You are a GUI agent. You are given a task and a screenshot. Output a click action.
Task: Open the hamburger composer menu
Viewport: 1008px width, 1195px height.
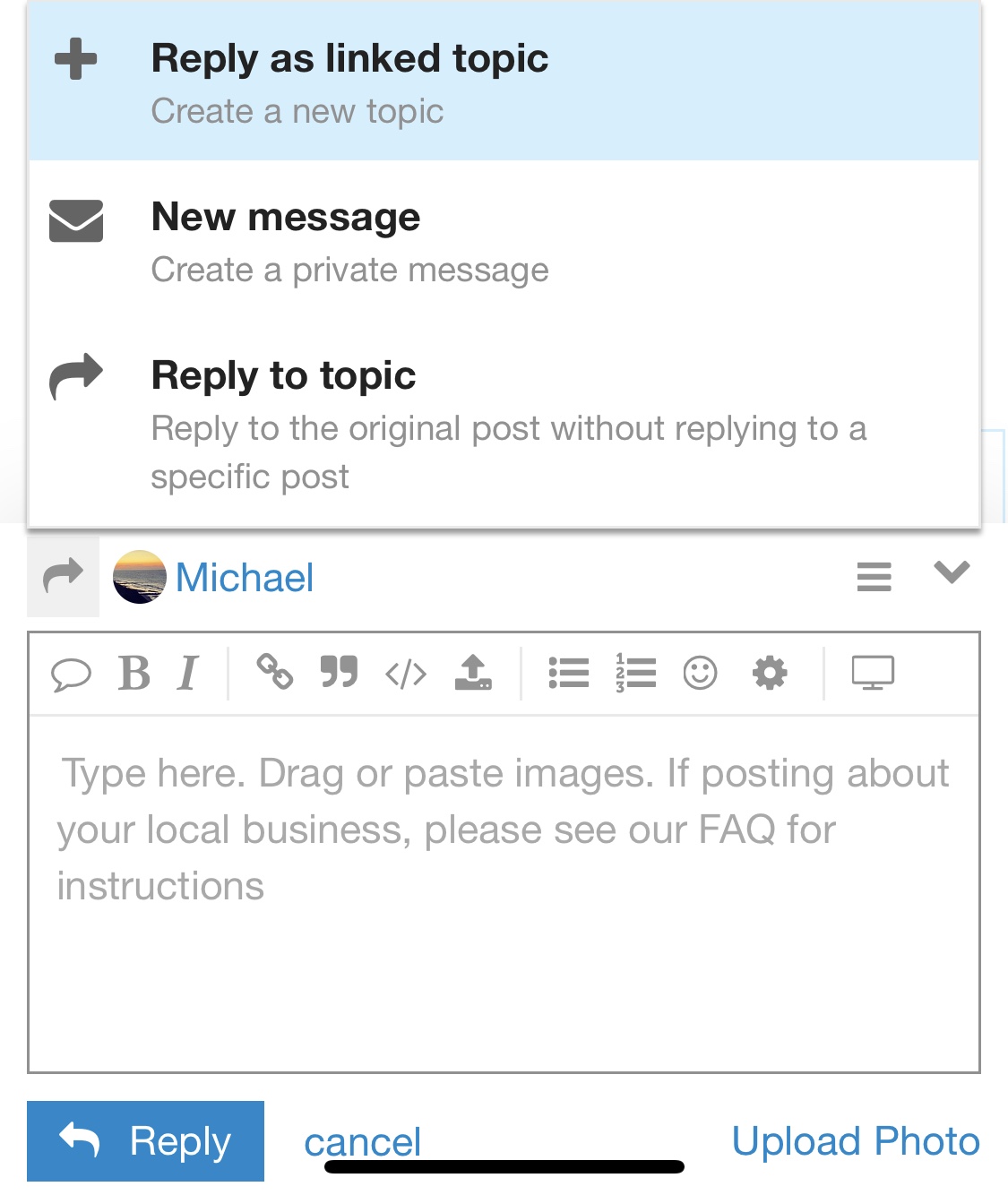(874, 576)
